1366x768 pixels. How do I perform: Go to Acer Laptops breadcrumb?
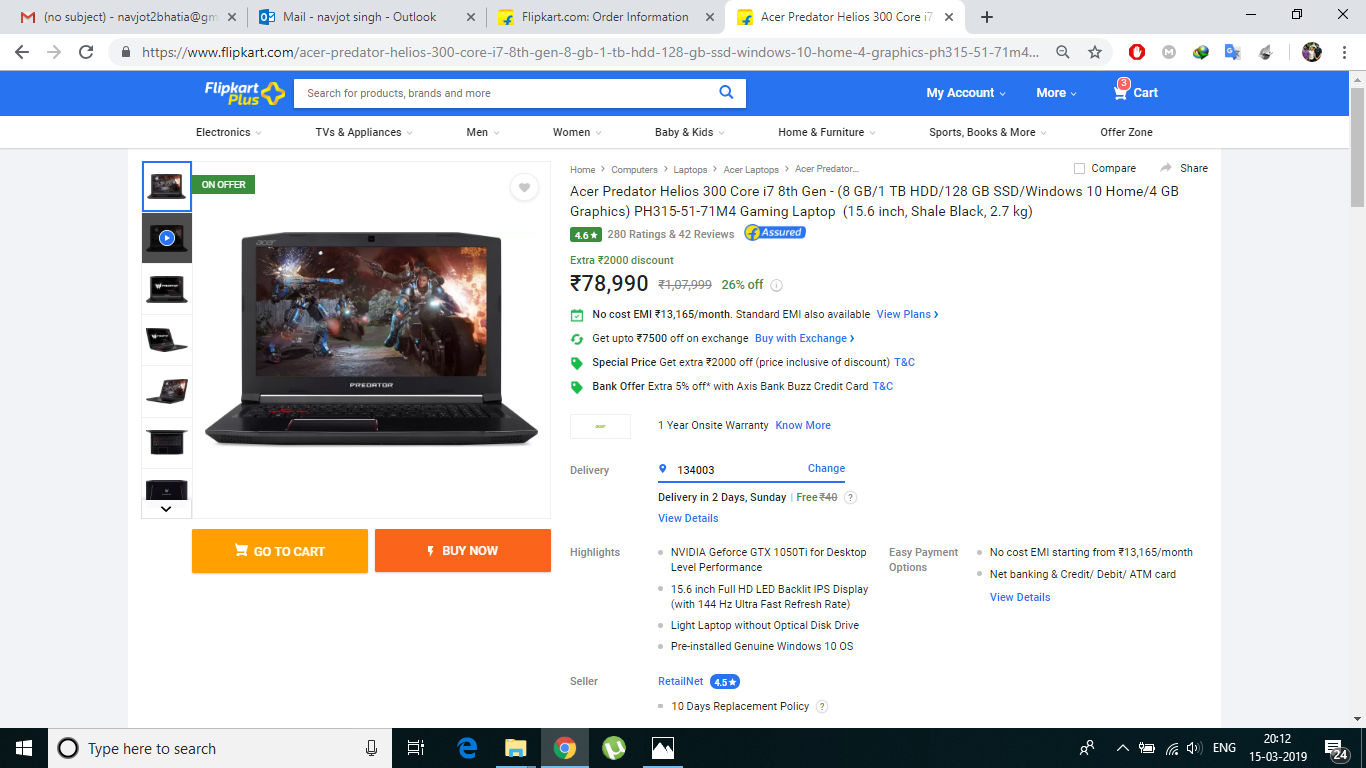point(751,169)
